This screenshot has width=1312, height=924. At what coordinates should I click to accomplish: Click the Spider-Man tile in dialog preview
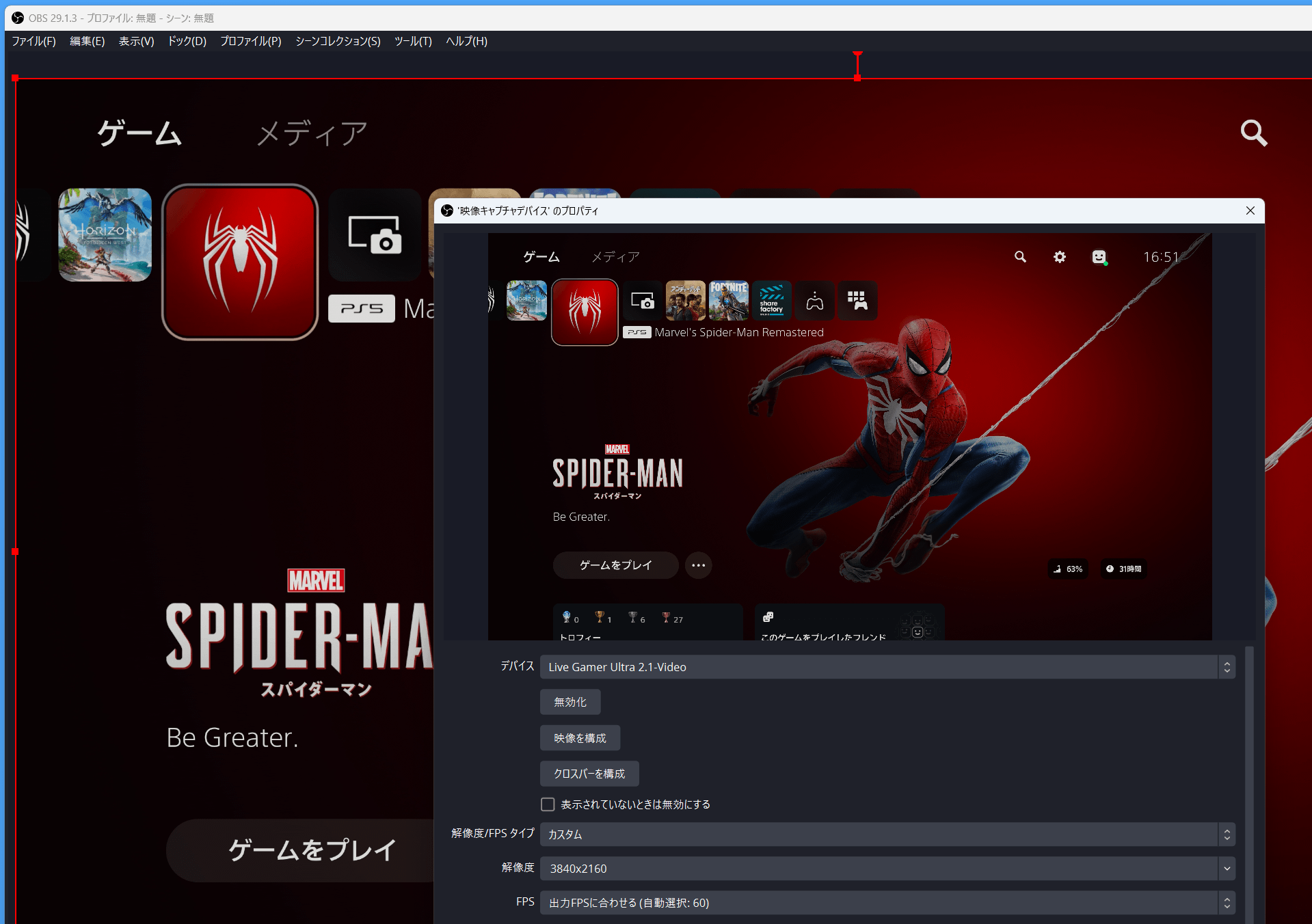tap(585, 312)
